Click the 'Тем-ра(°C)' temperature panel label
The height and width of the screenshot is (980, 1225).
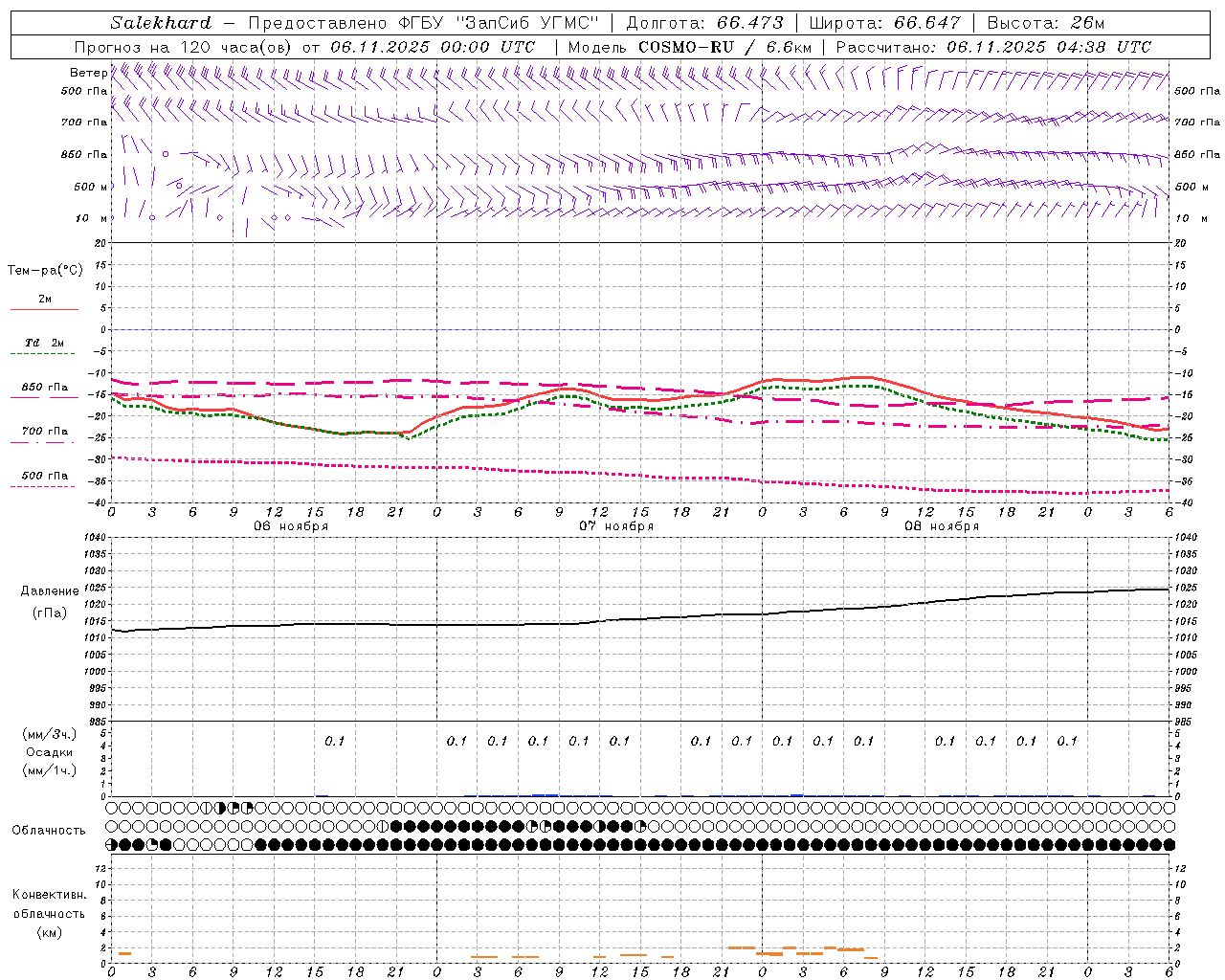[45, 270]
